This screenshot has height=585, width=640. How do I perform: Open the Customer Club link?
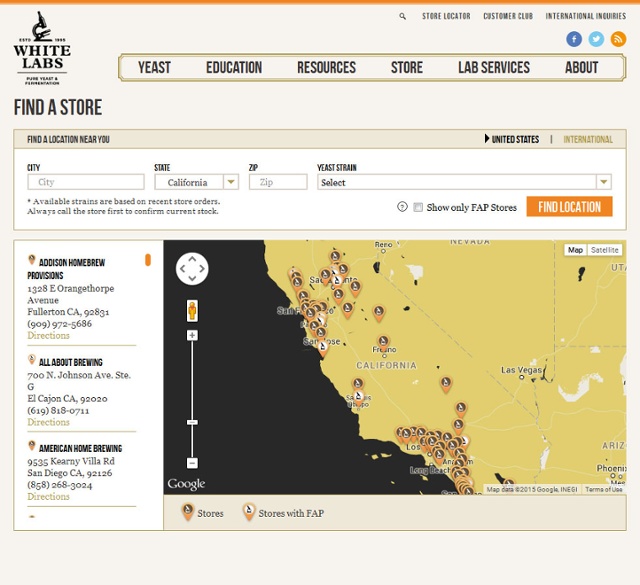508,16
